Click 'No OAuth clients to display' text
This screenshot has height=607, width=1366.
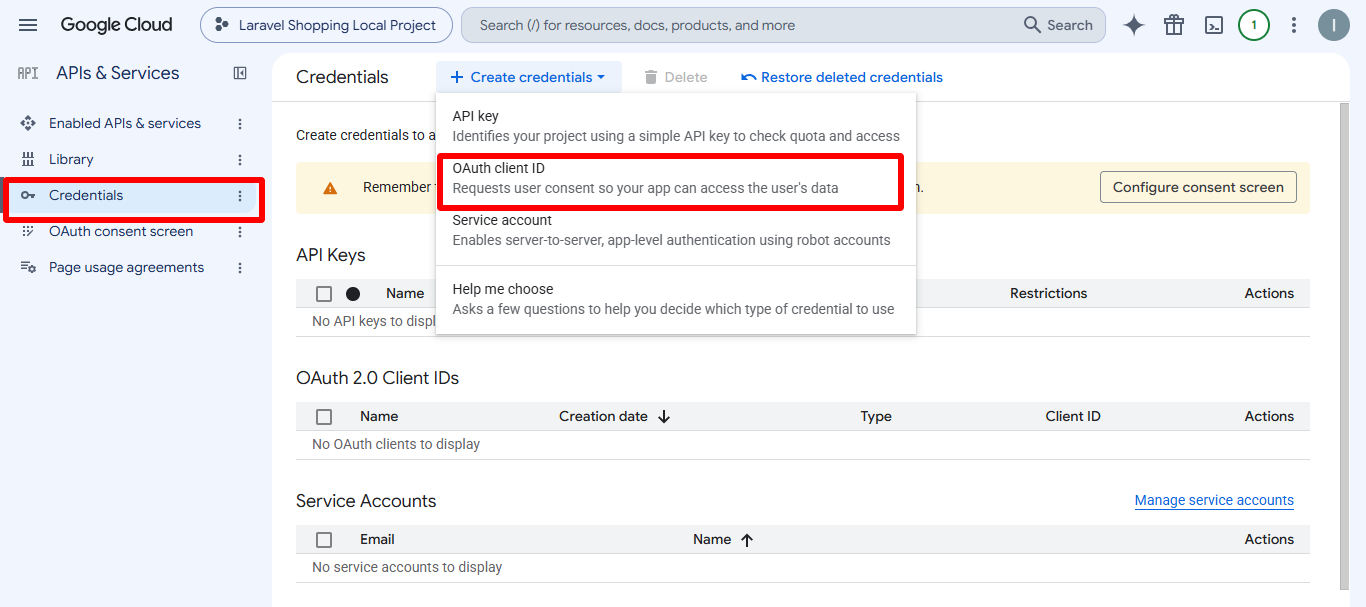coord(396,444)
